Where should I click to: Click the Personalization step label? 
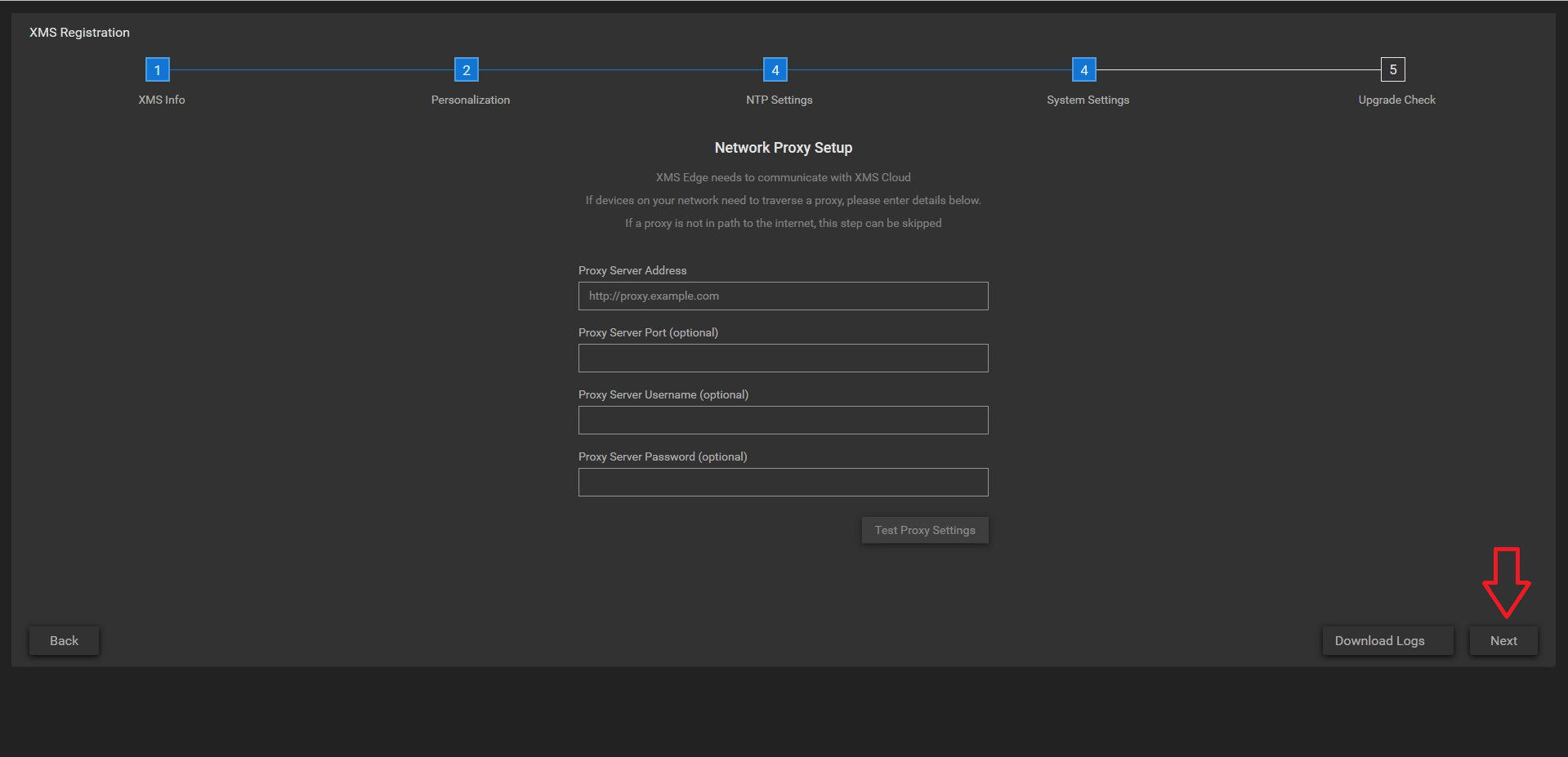pyautogui.click(x=471, y=100)
